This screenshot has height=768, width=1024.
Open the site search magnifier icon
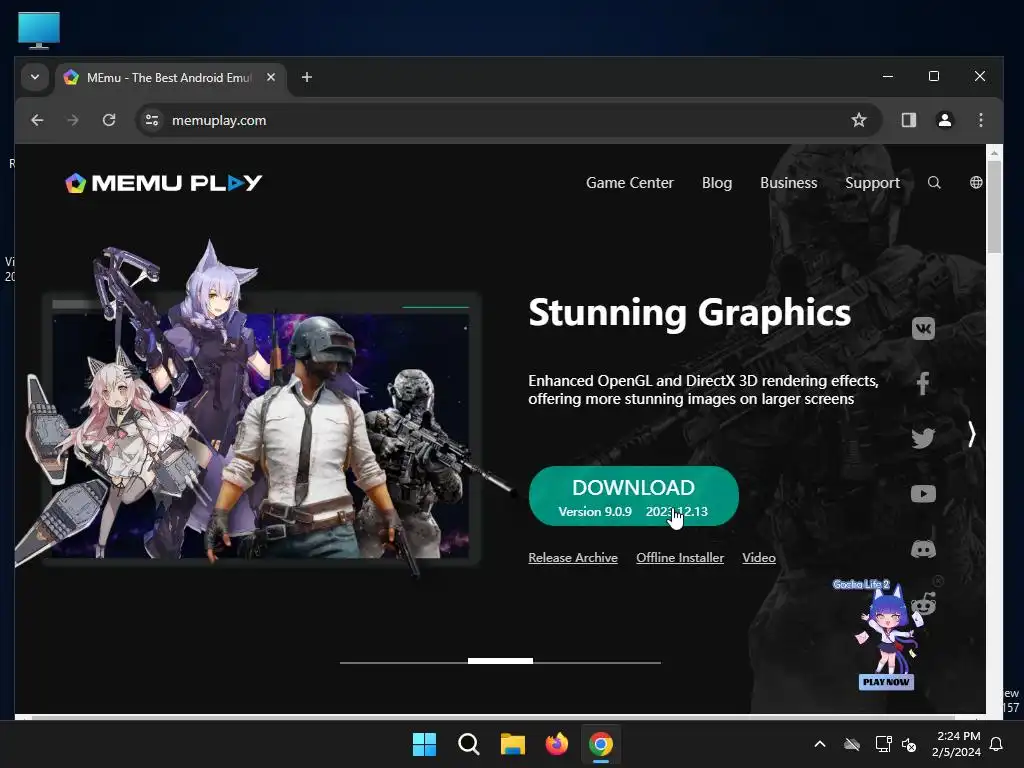click(934, 183)
